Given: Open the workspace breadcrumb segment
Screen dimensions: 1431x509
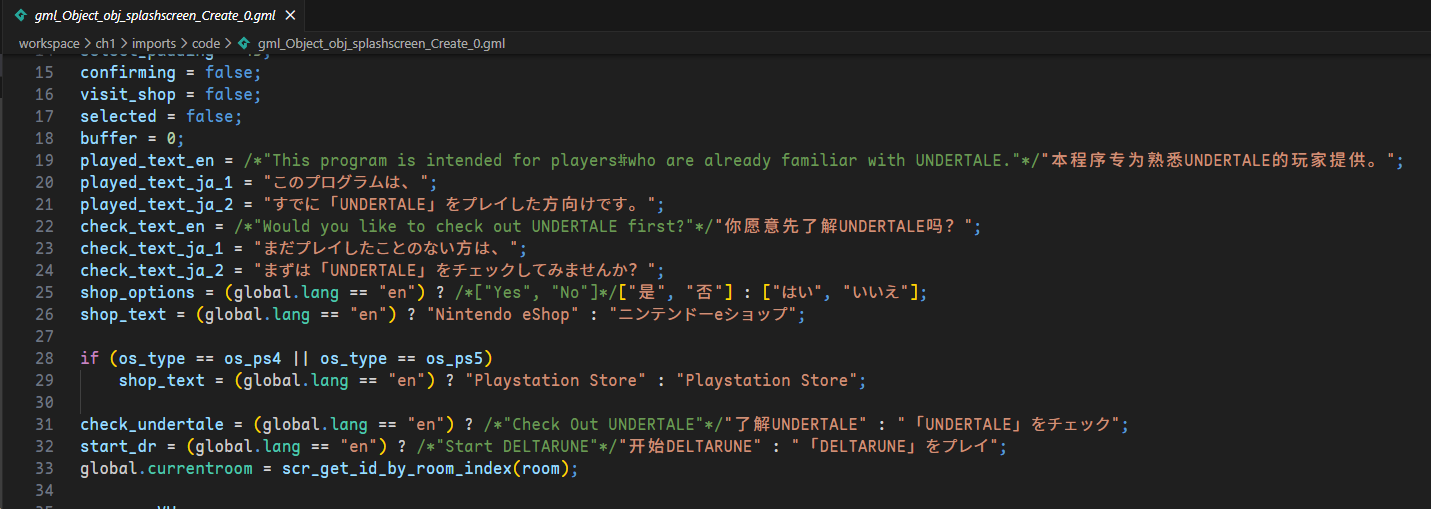Looking at the screenshot, I should click(x=49, y=44).
